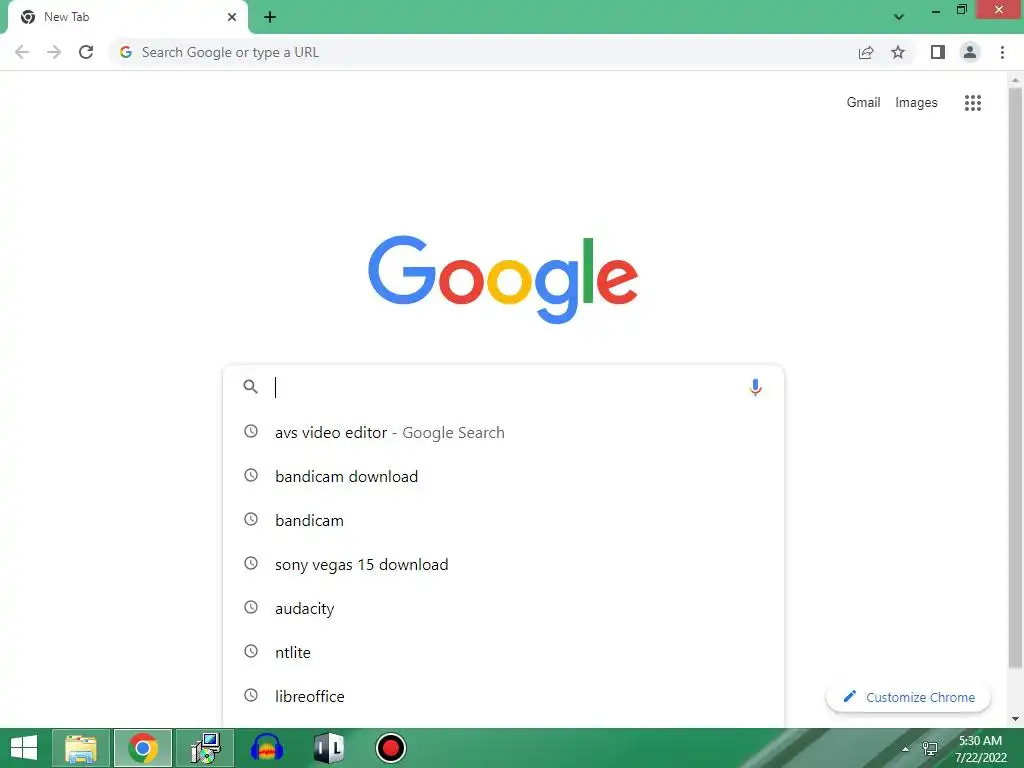Open the Windows Start button
The image size is (1024, 768).
click(24, 748)
